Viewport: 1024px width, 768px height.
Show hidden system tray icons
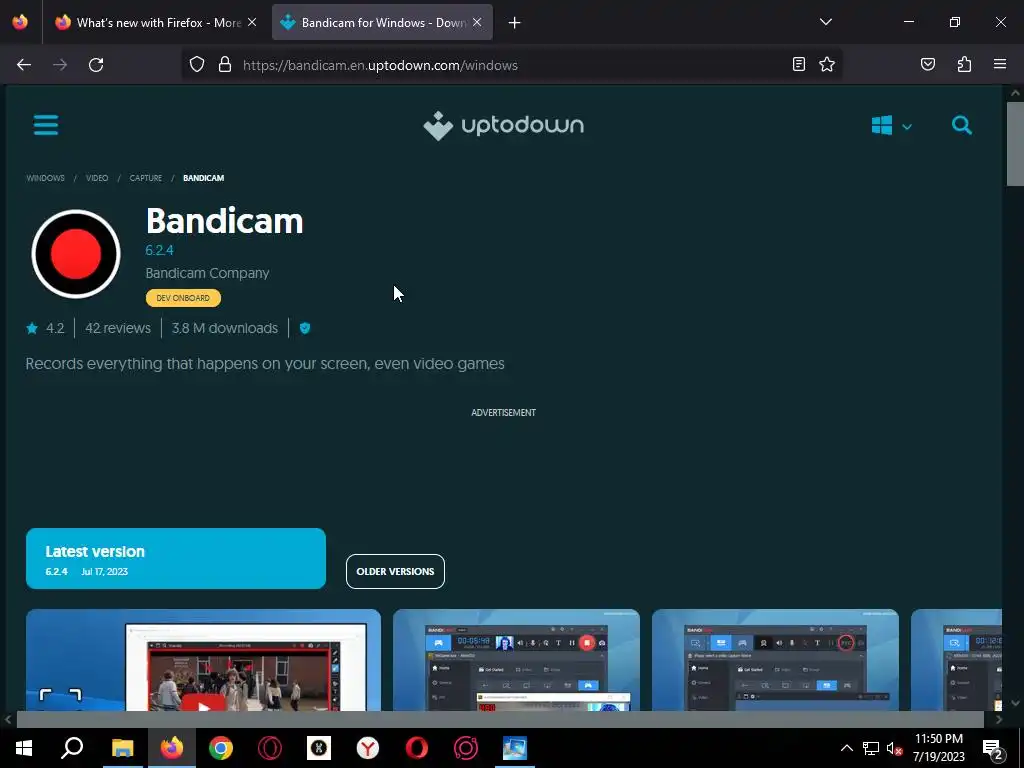point(846,748)
